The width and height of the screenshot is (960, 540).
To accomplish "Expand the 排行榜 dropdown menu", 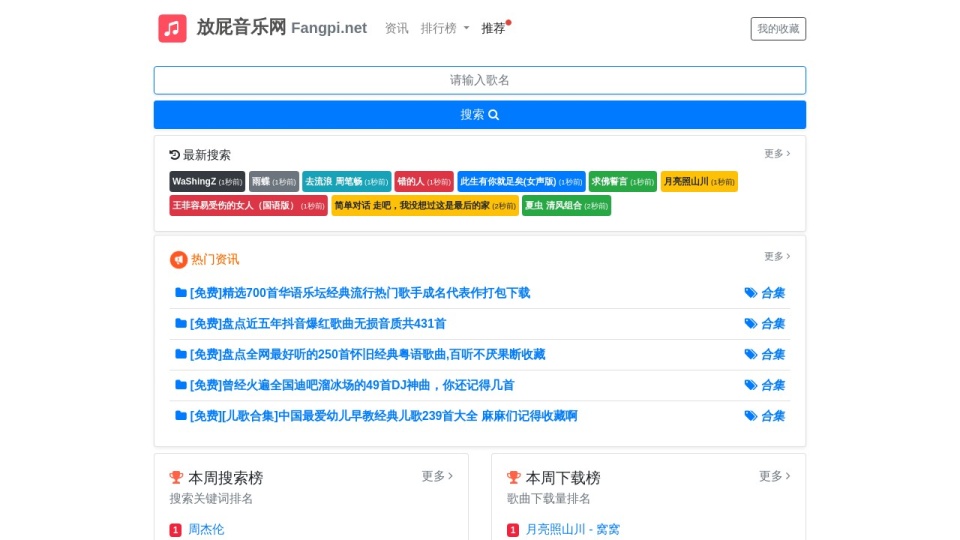I will click(444, 28).
